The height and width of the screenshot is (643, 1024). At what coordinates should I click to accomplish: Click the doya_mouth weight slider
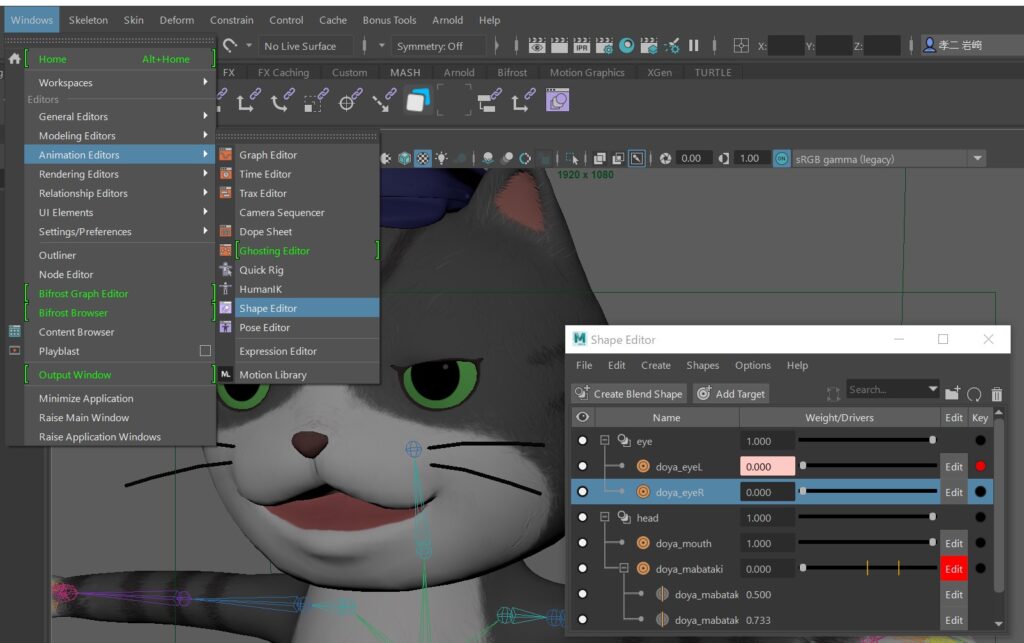coord(867,542)
